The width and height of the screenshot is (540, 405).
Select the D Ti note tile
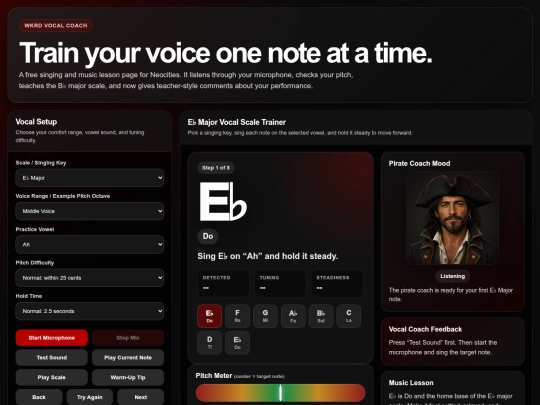click(x=209, y=343)
